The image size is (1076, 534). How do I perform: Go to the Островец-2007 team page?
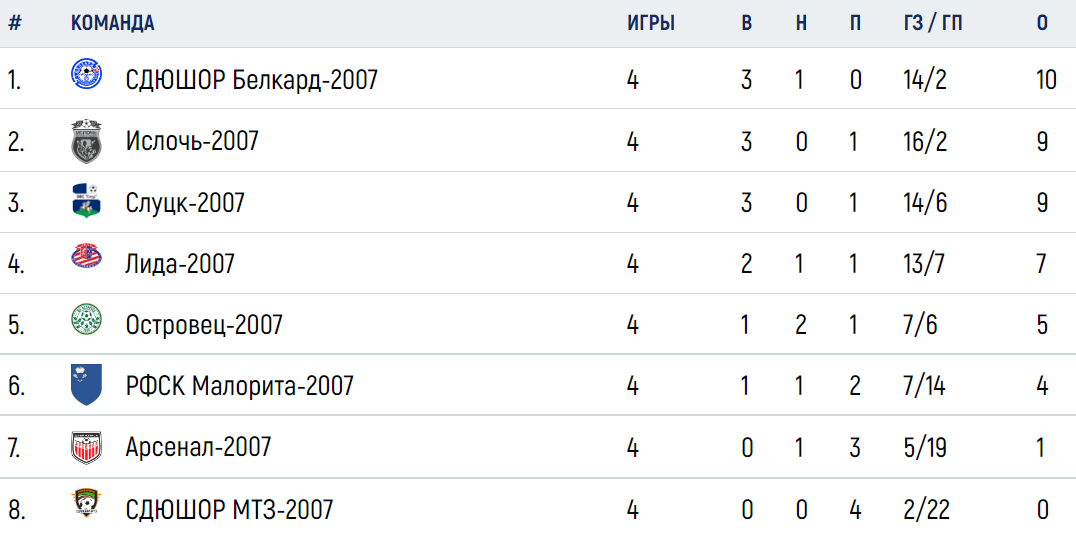click(204, 325)
